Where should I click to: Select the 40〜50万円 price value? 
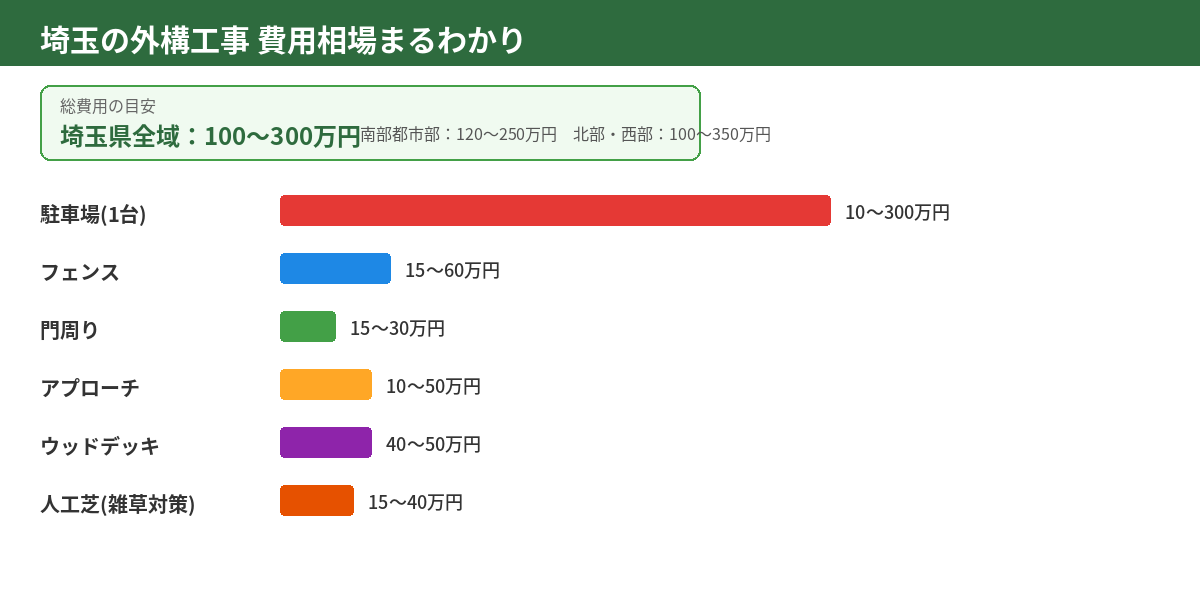(433, 444)
